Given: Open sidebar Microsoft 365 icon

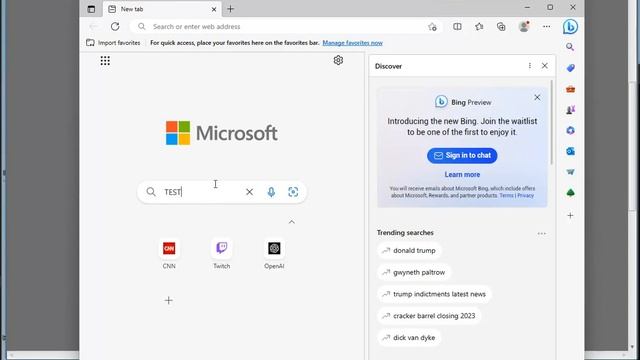Looking at the screenshot, I should (x=570, y=131).
